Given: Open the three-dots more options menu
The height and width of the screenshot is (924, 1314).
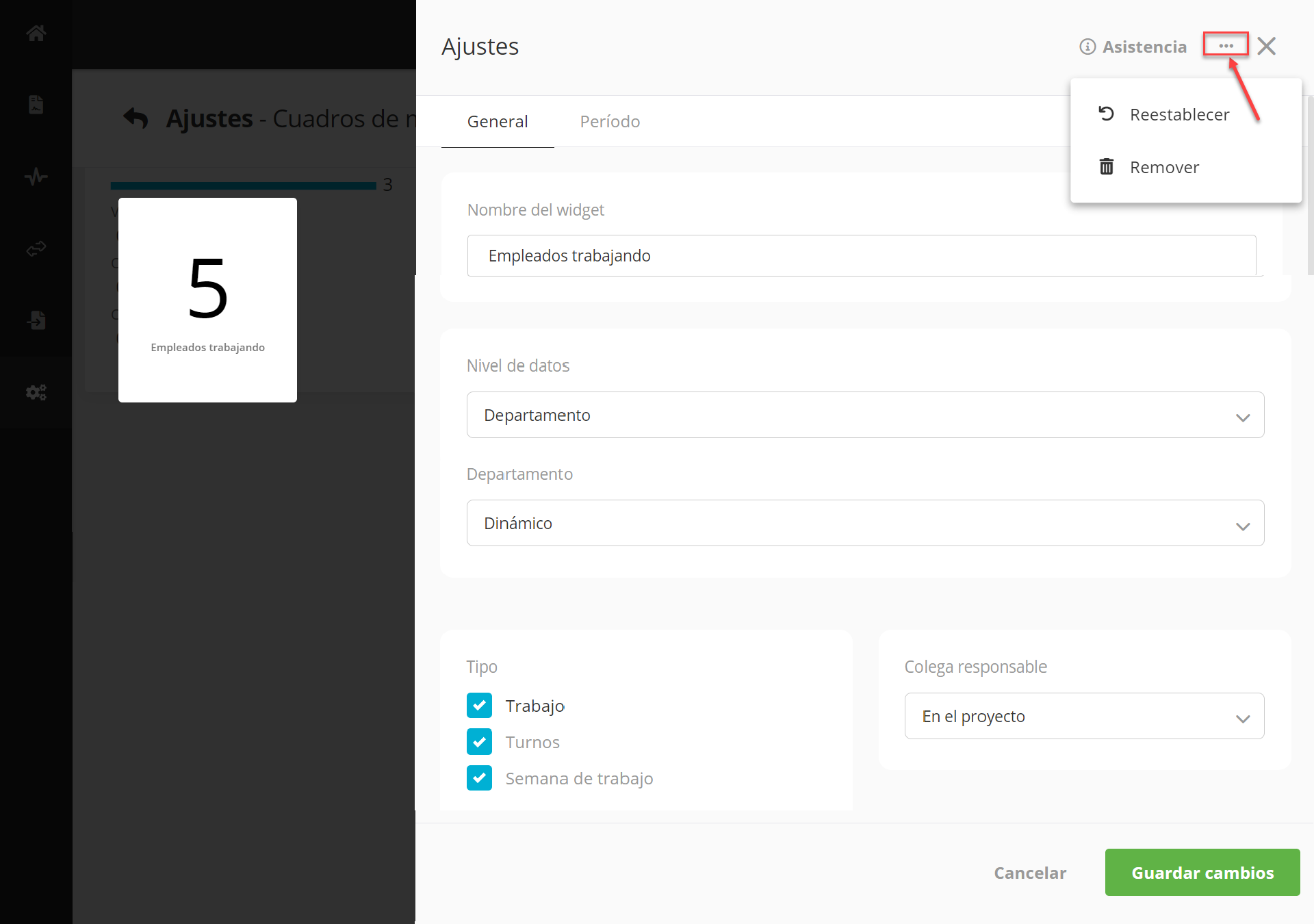Looking at the screenshot, I should pos(1226,46).
